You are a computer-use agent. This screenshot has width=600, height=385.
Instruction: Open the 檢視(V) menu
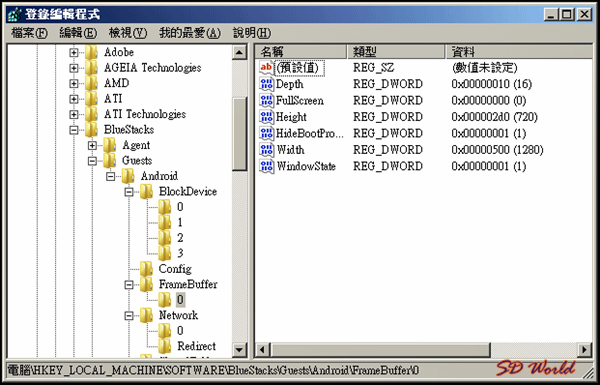[128, 33]
